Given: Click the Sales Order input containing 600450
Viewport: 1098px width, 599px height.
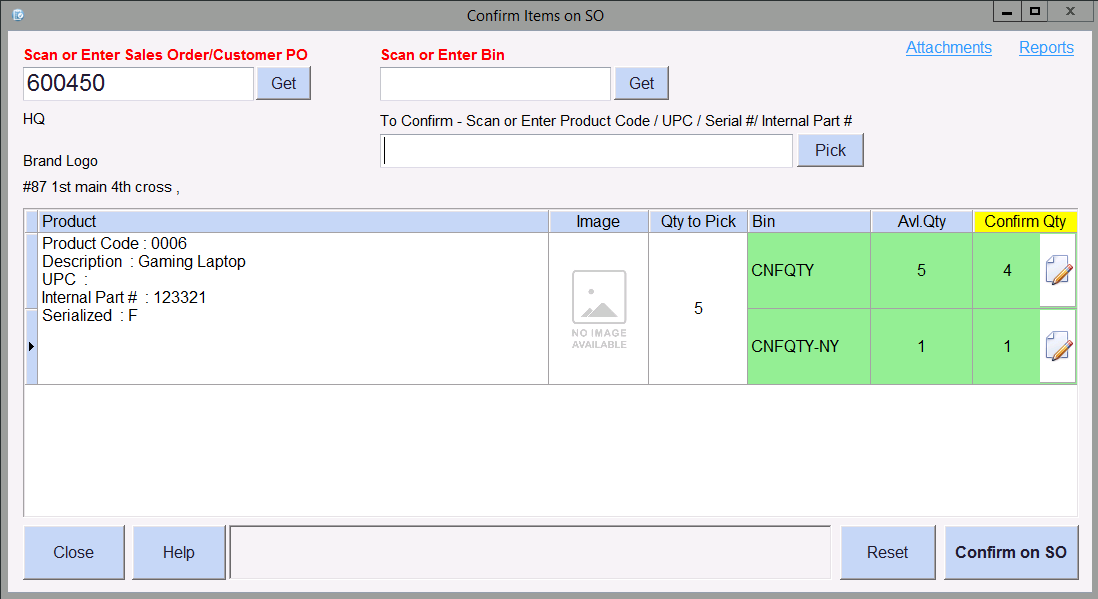Looking at the screenshot, I should tap(138, 84).
